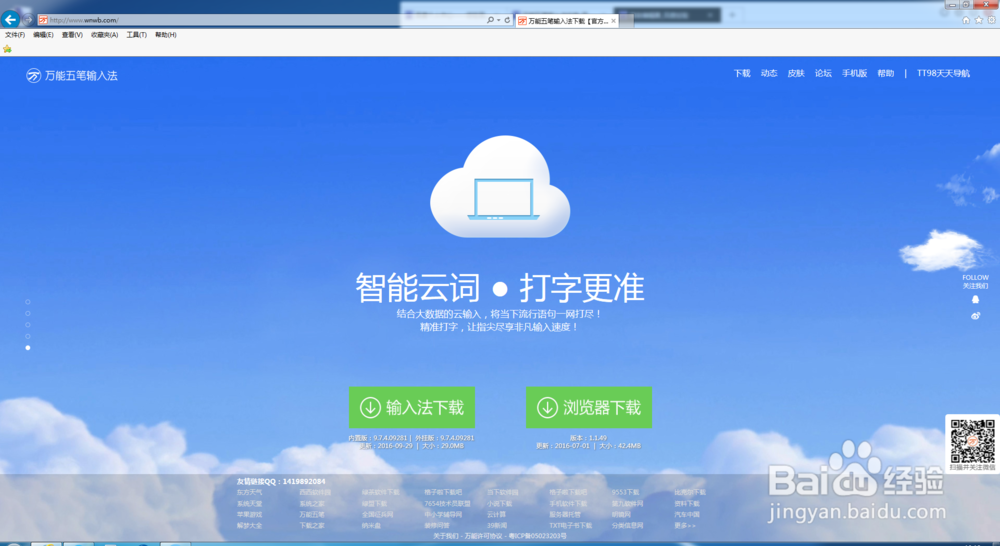Click the 手机软件下载 footer link
The height and width of the screenshot is (546, 1000).
[568, 504]
